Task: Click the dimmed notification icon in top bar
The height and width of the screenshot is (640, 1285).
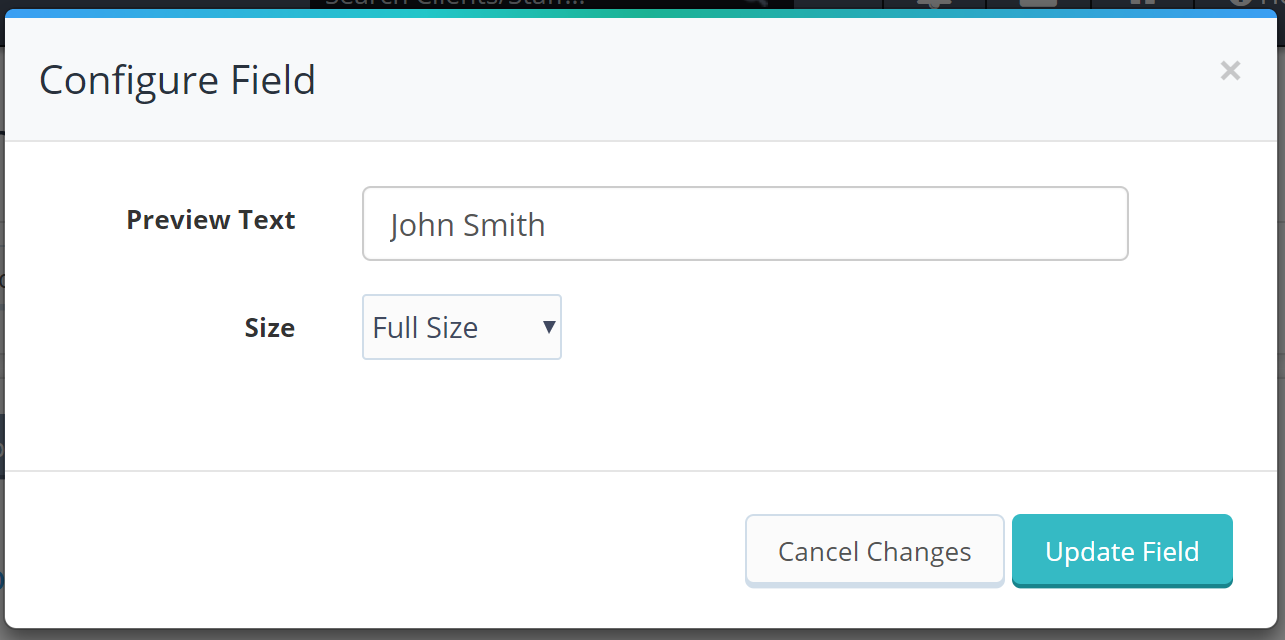Action: click(935, 4)
